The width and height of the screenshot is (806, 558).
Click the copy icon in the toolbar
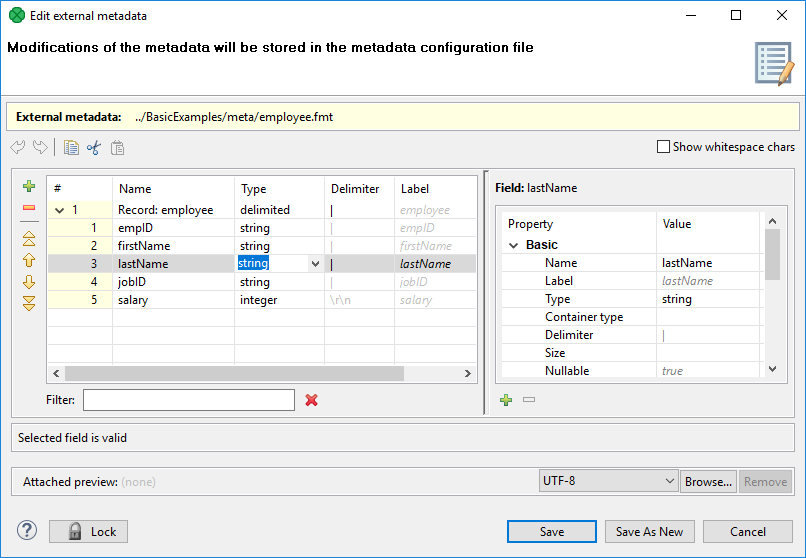click(71, 148)
